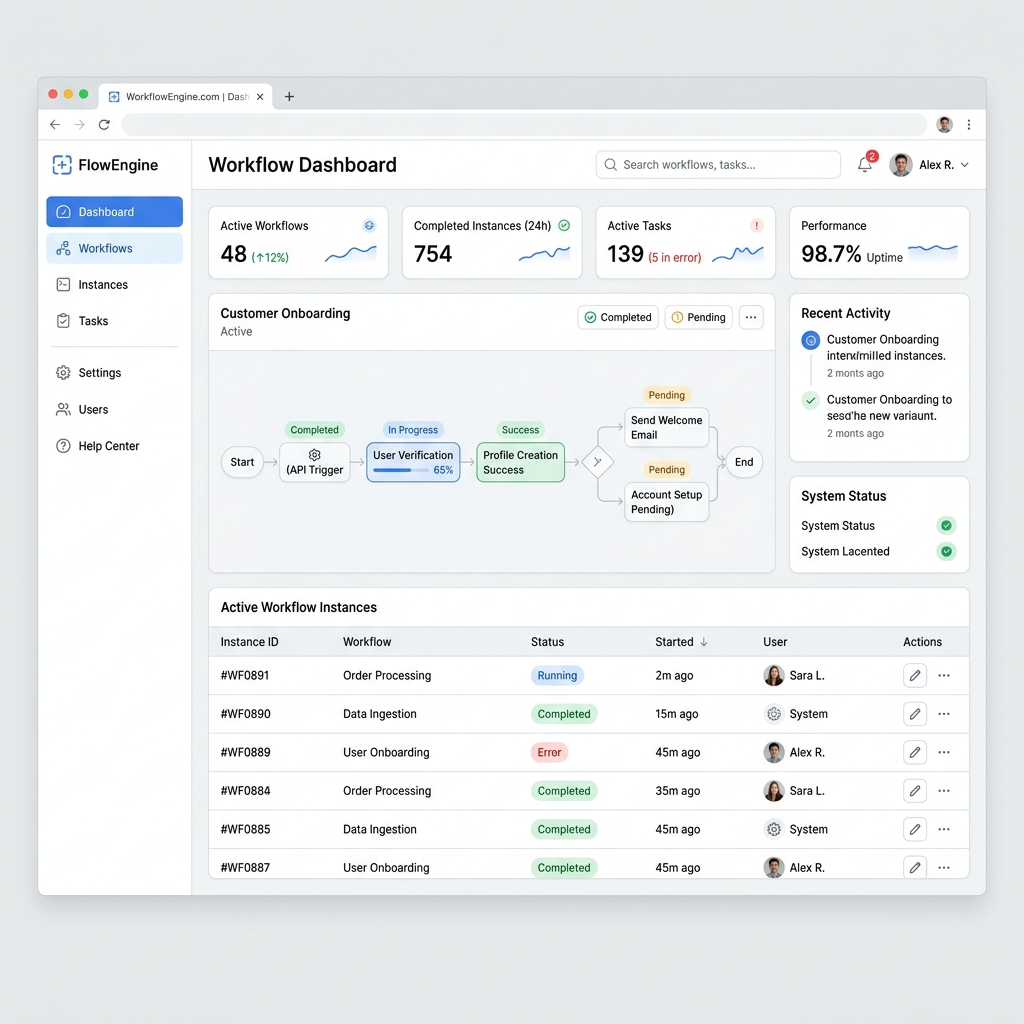Click the Active Tasks alert icon

tap(756, 225)
